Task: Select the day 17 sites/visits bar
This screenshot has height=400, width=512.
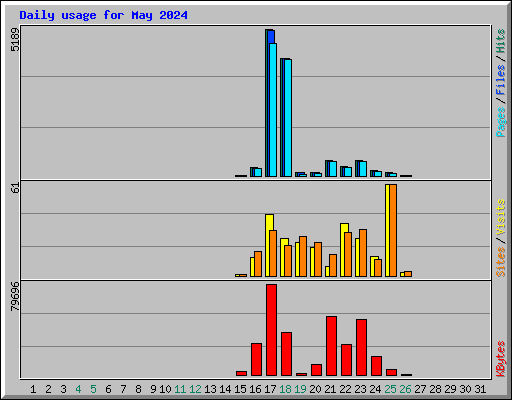Action: tap(271, 245)
